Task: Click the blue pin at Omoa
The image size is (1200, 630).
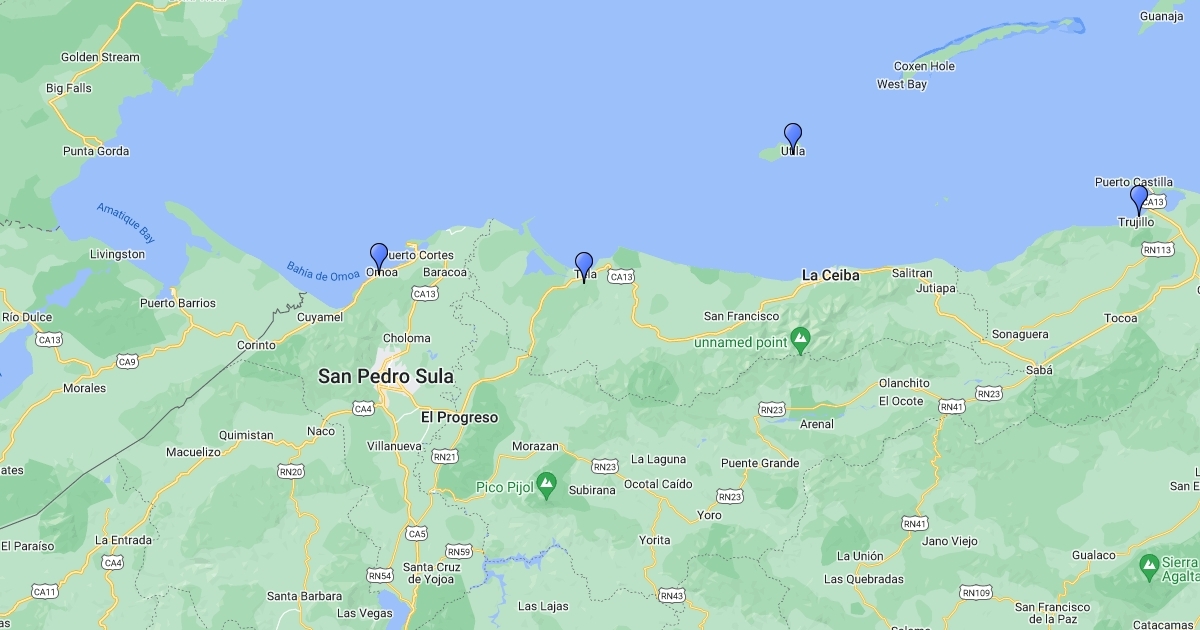Action: [x=379, y=256]
